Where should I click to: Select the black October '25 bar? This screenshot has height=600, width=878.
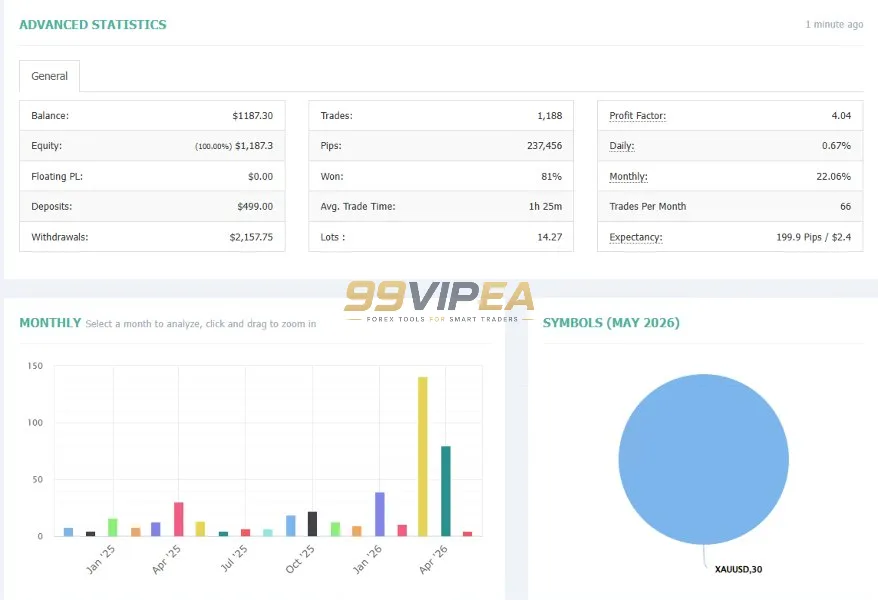(312, 524)
